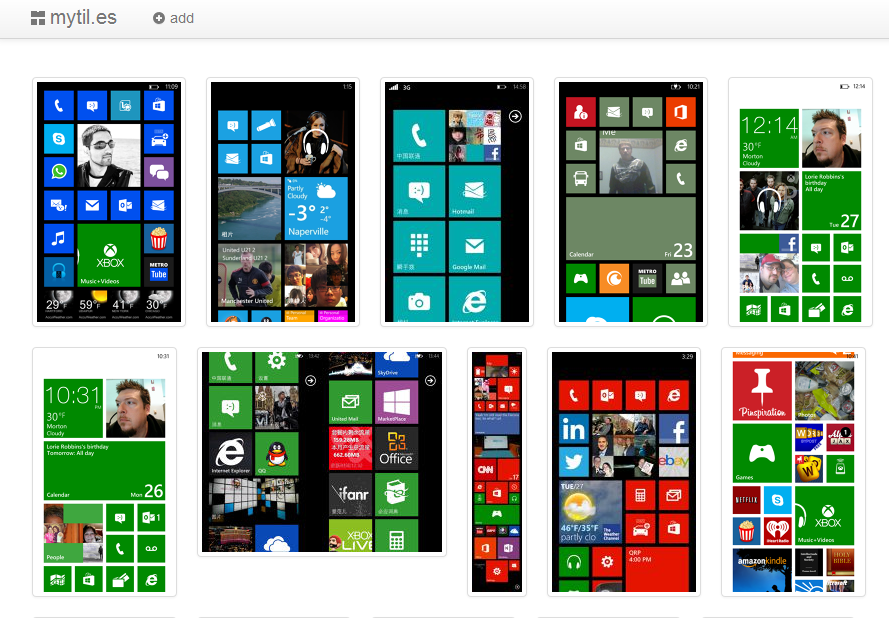Click the ifanr tile
The width and height of the screenshot is (889, 618).
tap(350, 494)
